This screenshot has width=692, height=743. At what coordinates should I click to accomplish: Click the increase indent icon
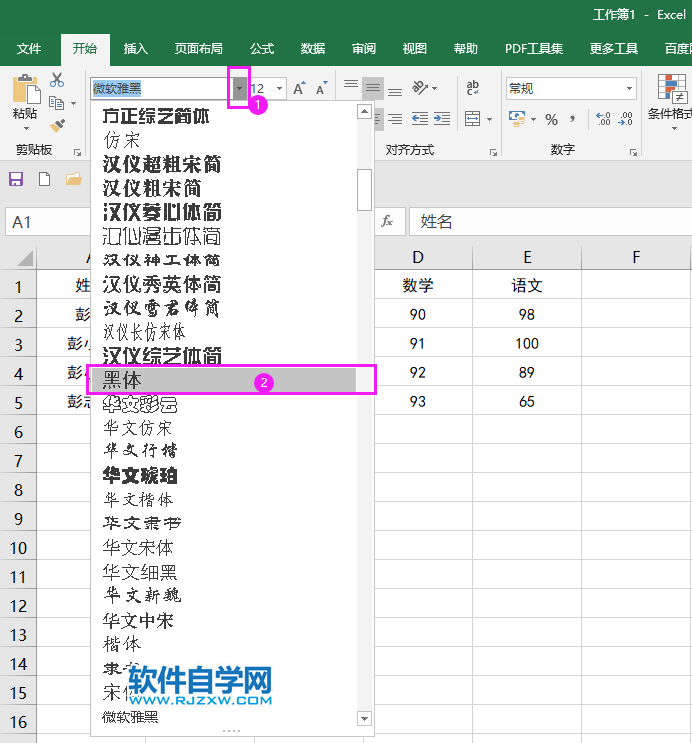(442, 118)
